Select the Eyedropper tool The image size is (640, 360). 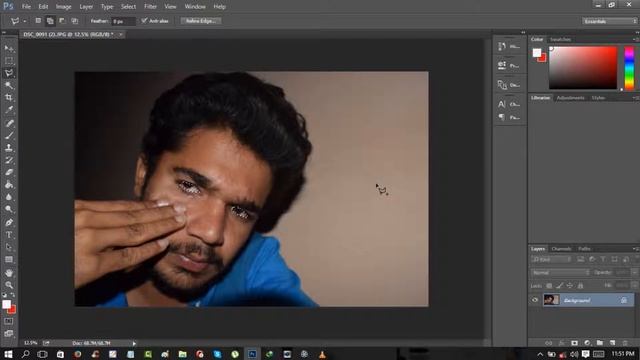(9, 110)
